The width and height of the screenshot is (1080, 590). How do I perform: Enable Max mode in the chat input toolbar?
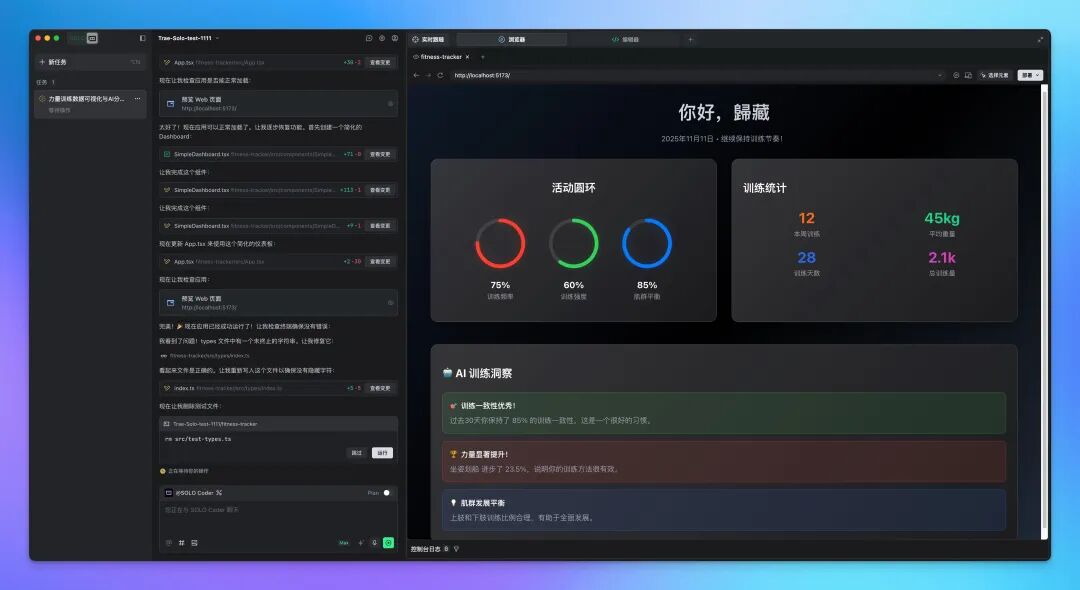point(344,542)
